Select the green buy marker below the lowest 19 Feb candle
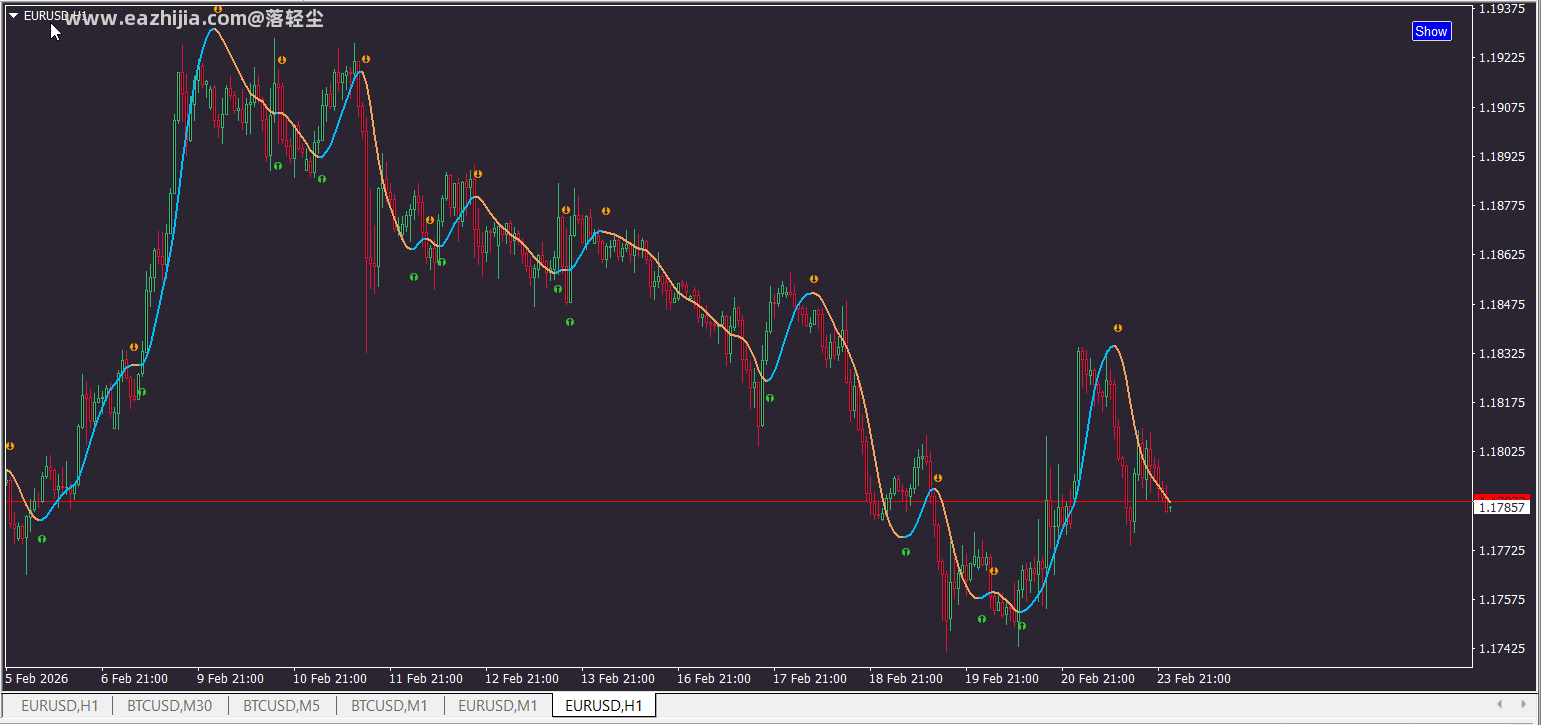This screenshot has width=1541, height=725. point(1022,626)
